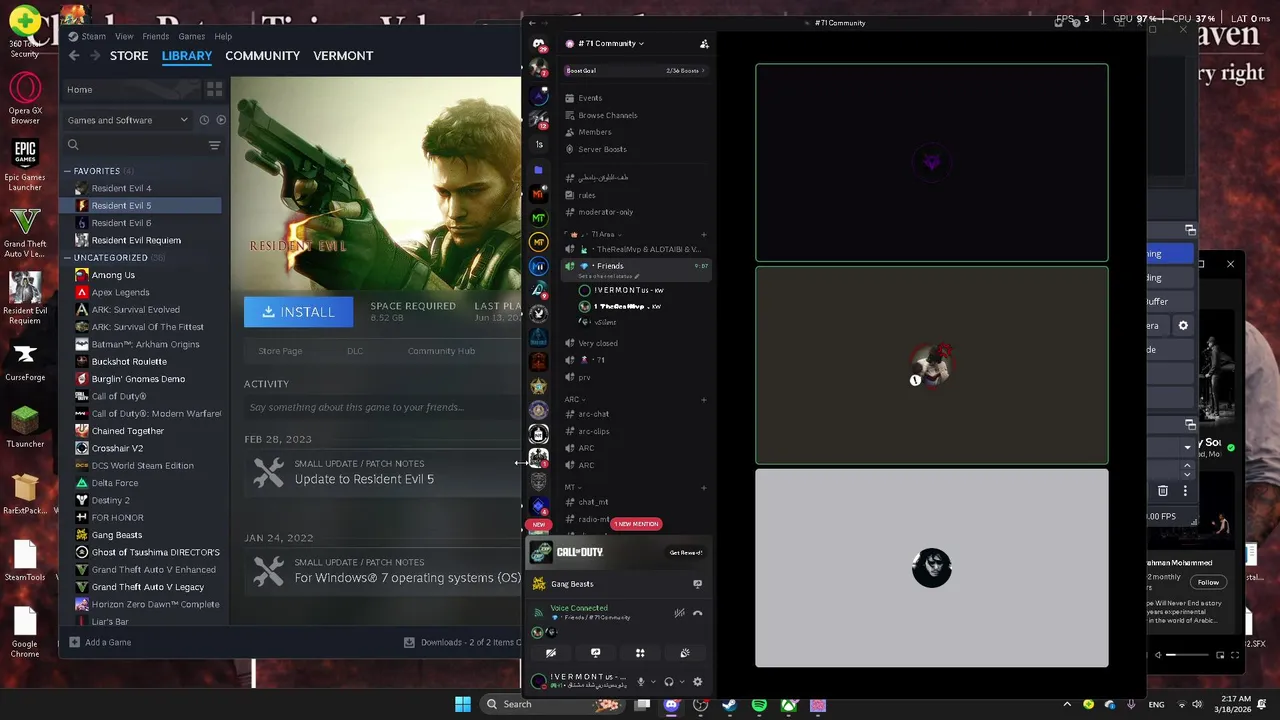Open the Boost Goal progress bar
This screenshot has height=720, width=1280.
[x=636, y=71]
